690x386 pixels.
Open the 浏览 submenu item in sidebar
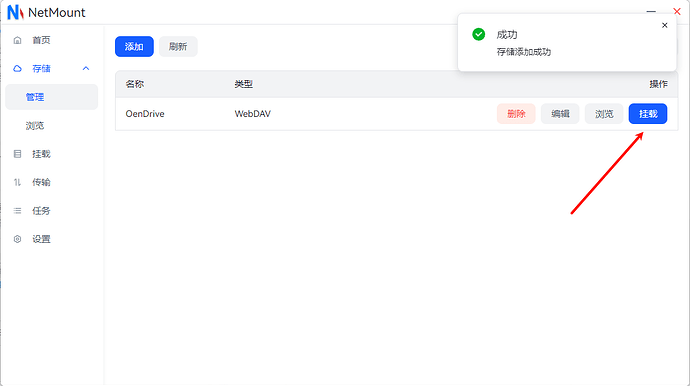[51, 126]
